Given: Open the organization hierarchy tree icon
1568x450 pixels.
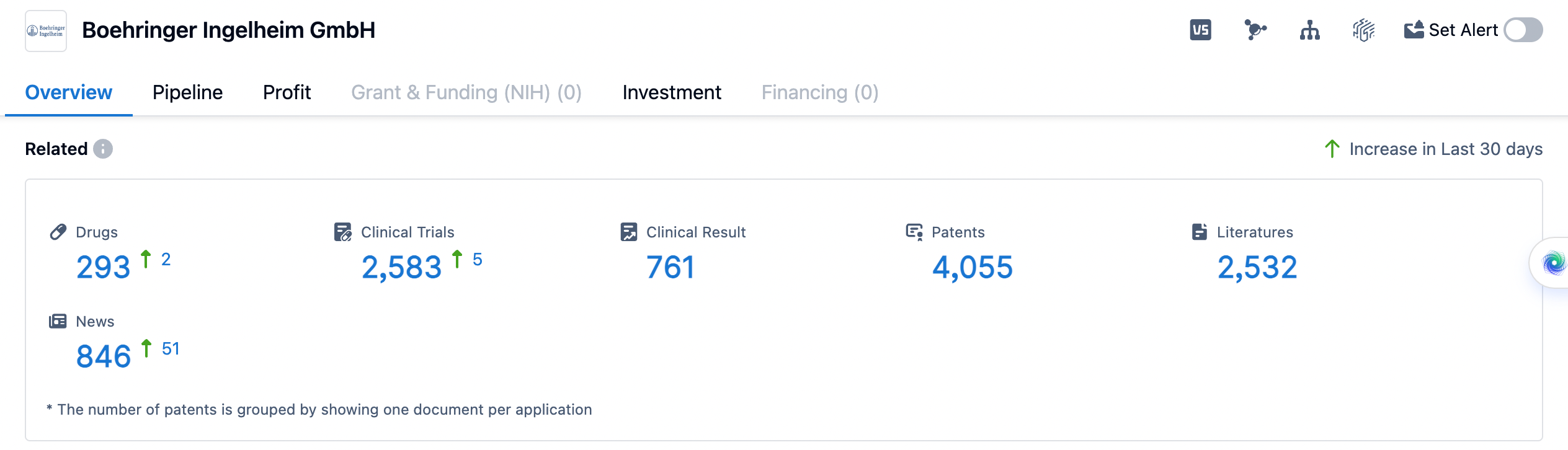Looking at the screenshot, I should pos(1309,30).
